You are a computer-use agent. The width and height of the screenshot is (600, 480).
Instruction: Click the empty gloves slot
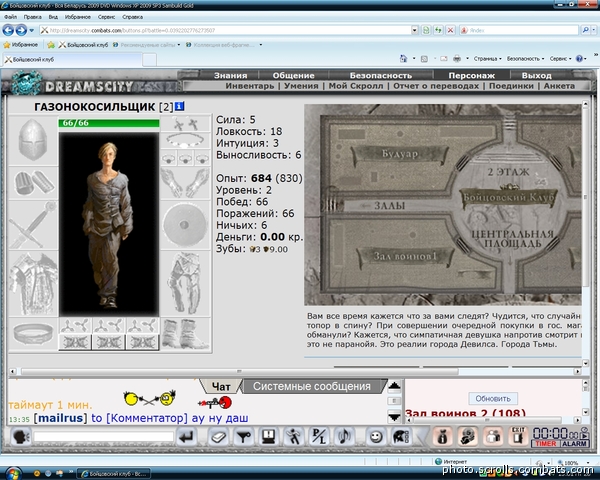pos(185,183)
